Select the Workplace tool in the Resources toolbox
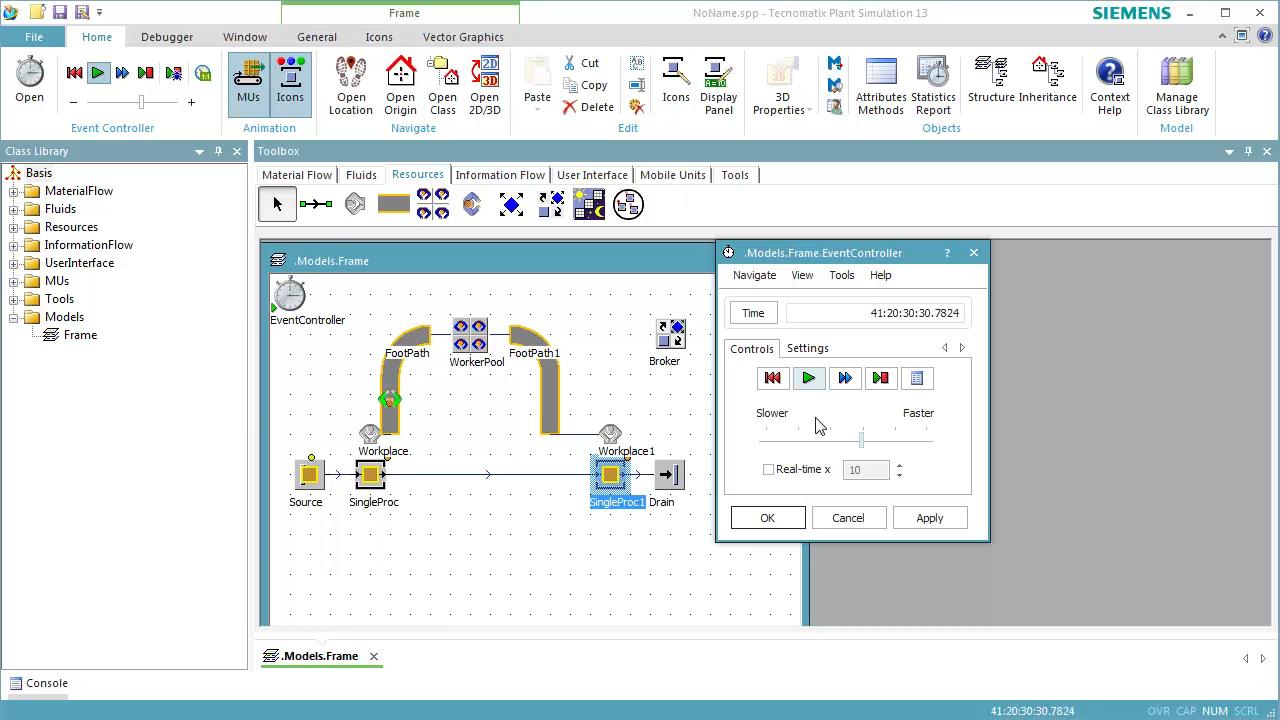 click(355, 203)
